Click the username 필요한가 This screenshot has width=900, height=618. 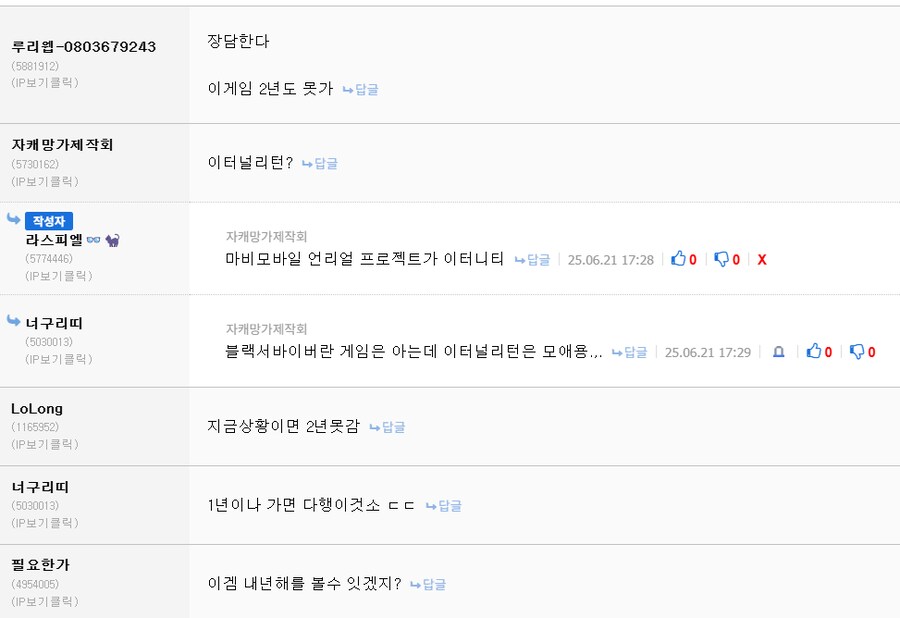coord(38,565)
